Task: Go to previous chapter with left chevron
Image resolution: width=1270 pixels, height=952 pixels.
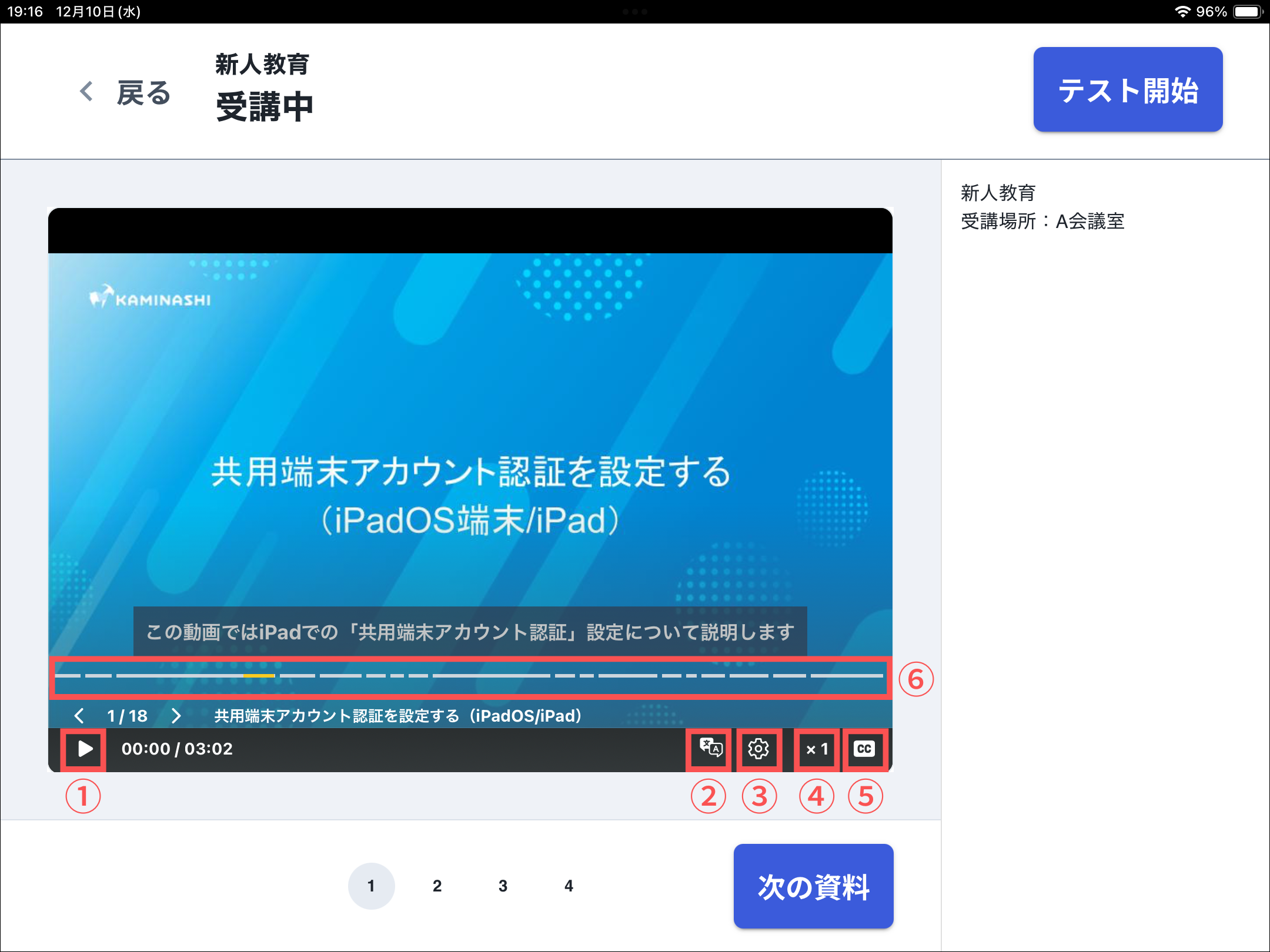Action: click(79, 715)
